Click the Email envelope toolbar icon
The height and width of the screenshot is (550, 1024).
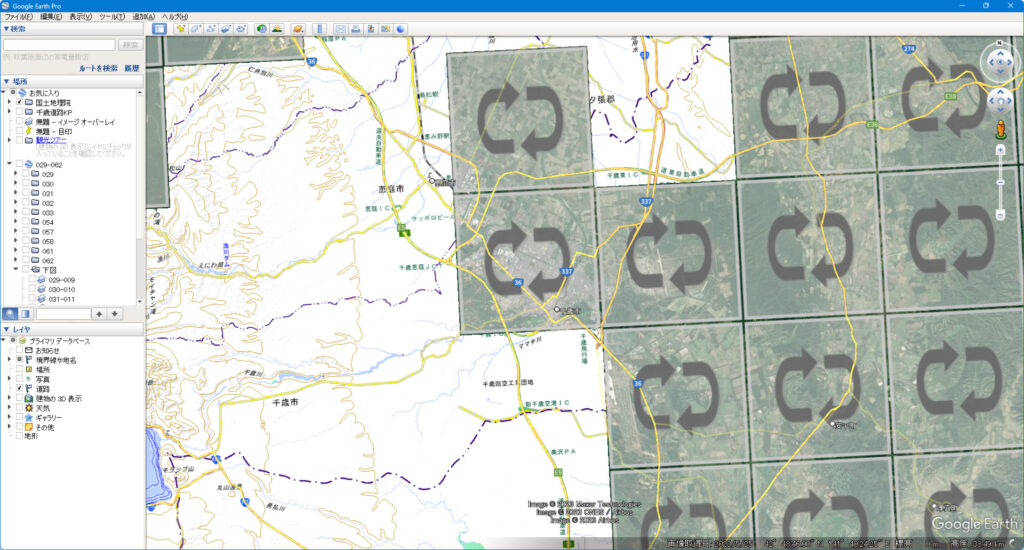coord(341,28)
